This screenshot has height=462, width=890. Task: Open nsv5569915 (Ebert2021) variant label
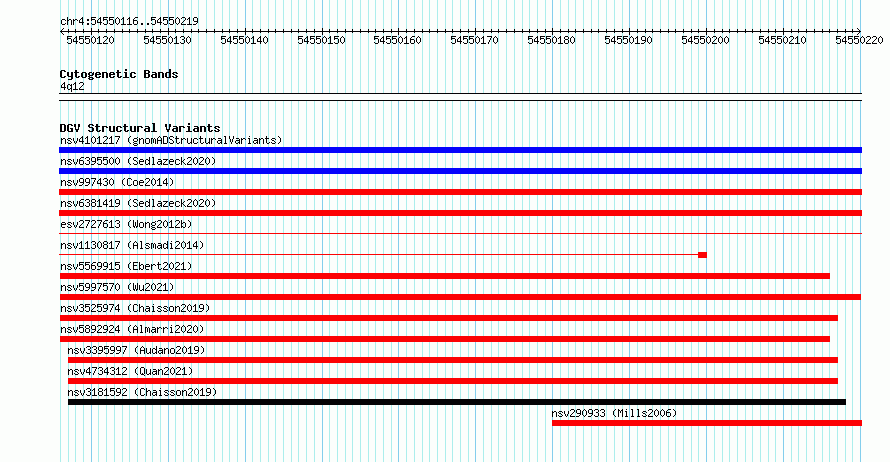tap(126, 266)
